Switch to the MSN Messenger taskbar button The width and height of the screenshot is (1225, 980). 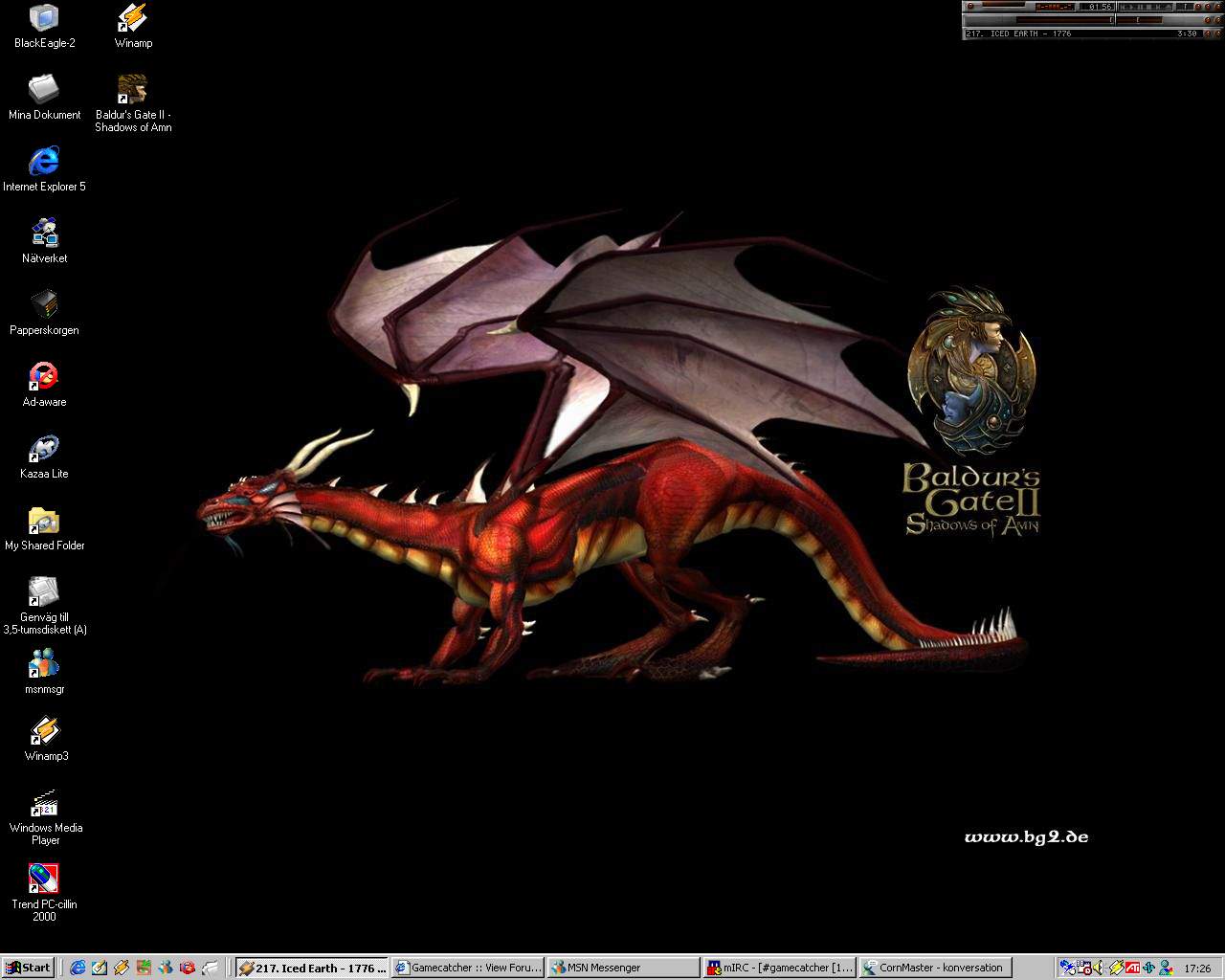[x=624, y=968]
